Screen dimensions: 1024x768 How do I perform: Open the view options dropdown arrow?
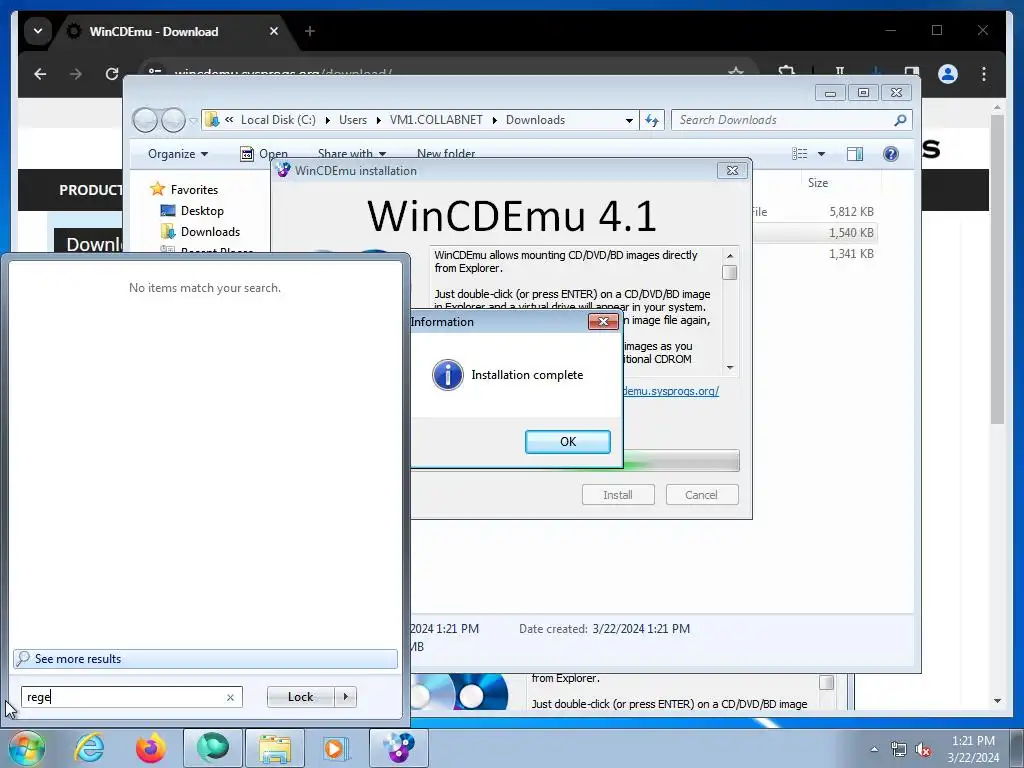tap(822, 153)
